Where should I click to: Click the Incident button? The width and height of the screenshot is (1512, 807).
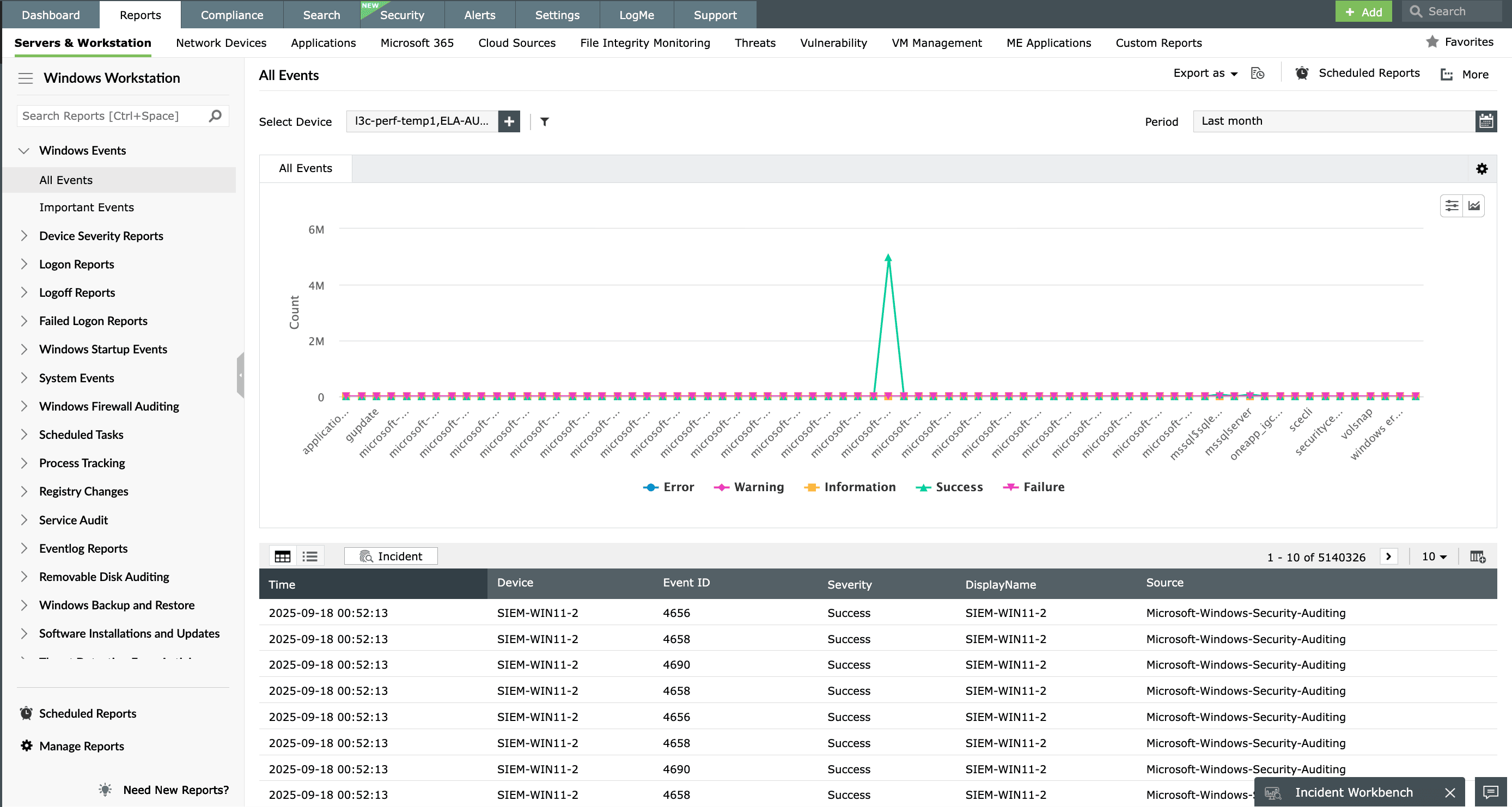391,557
